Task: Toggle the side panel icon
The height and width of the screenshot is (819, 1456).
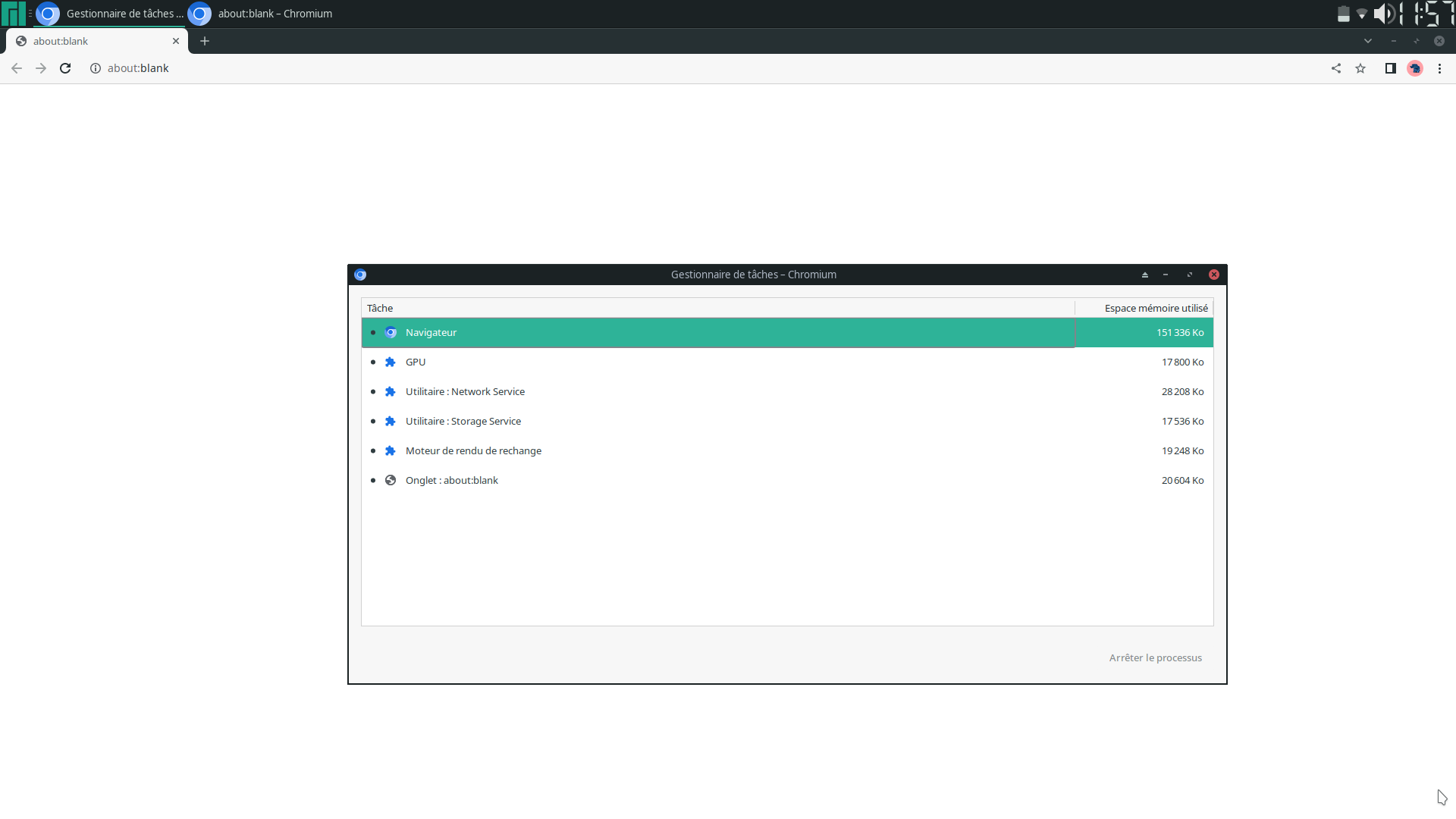Action: coord(1390,68)
